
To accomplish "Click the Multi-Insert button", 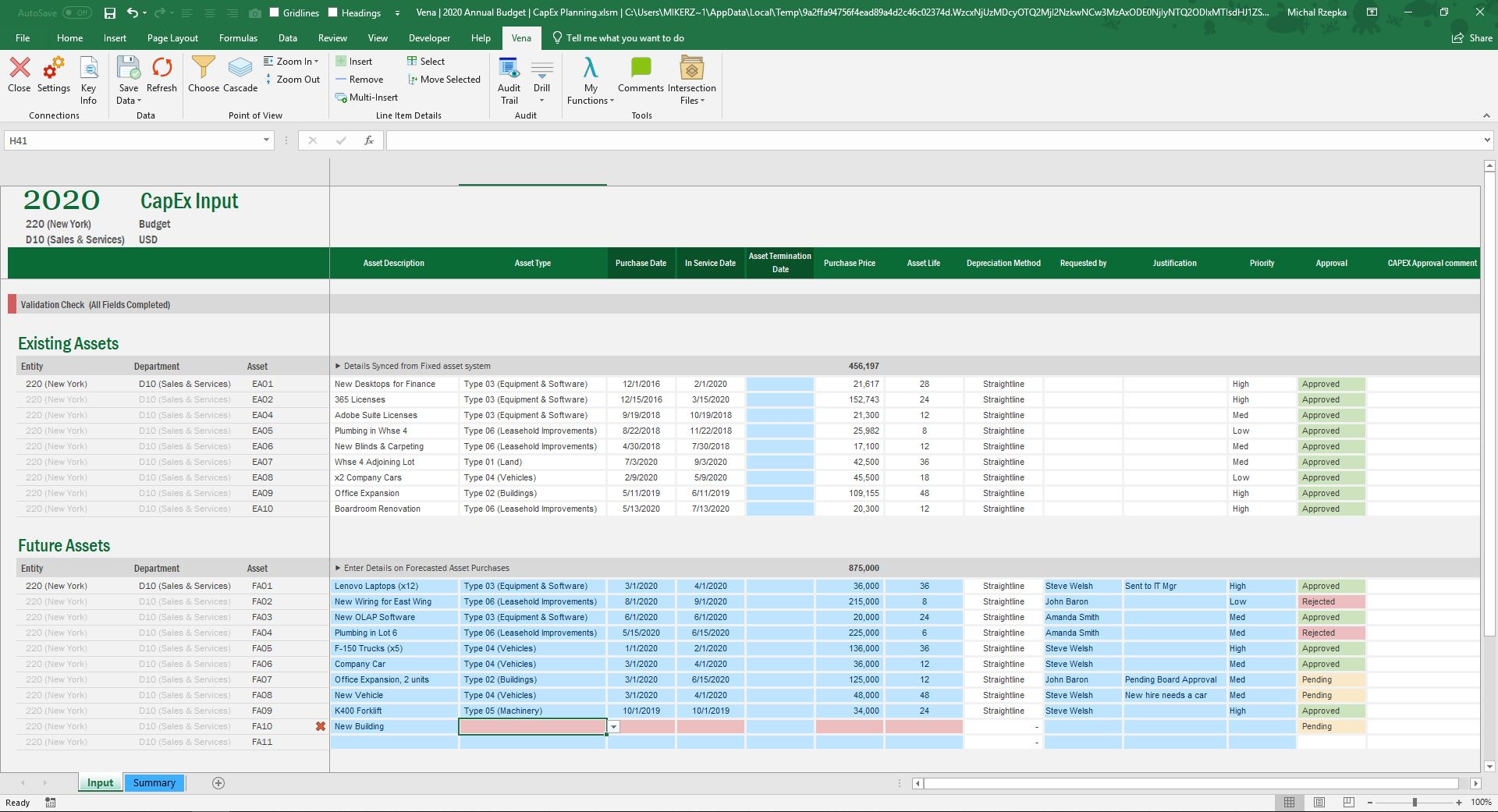I will click(367, 98).
